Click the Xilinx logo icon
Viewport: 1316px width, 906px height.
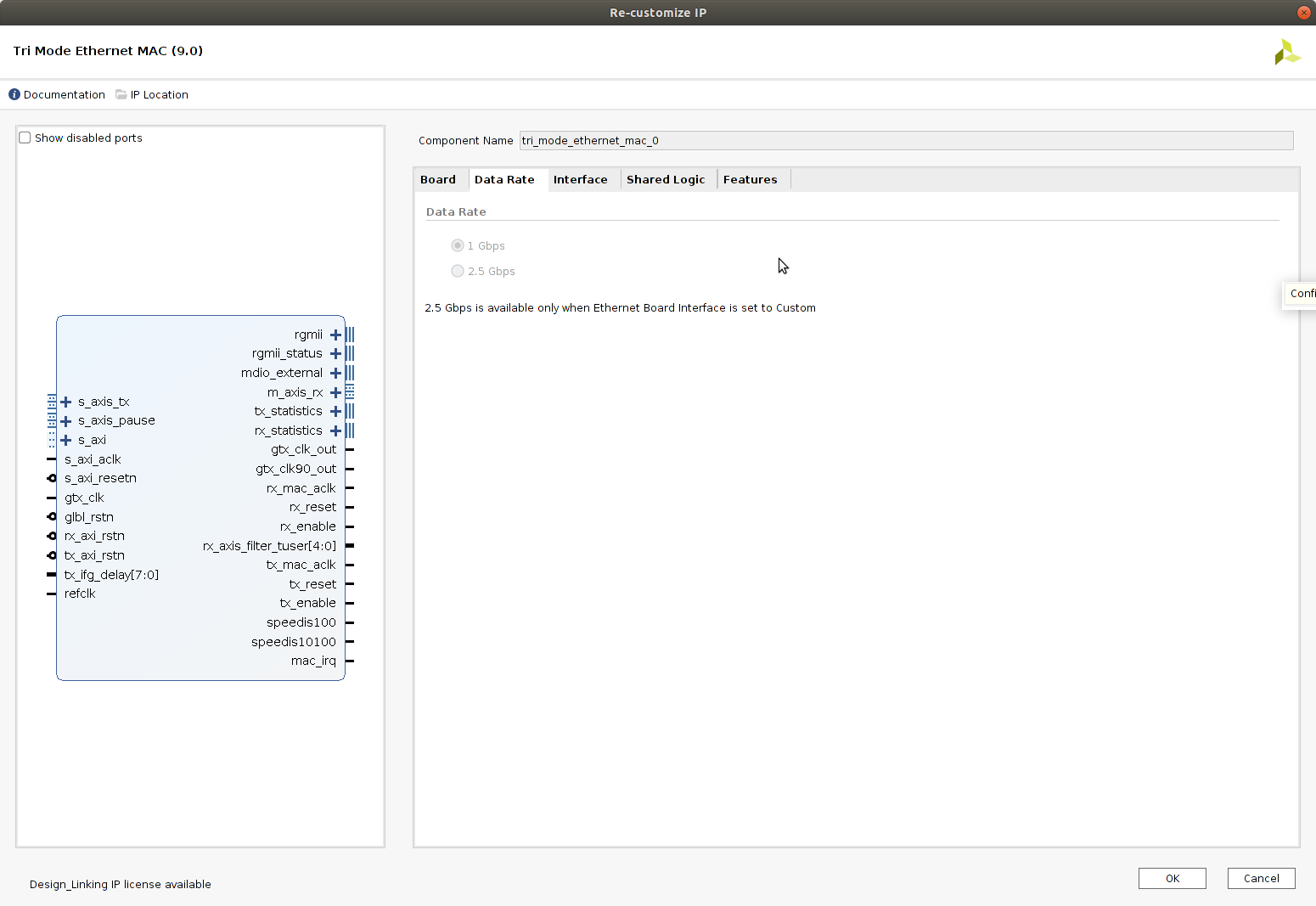[x=1287, y=52]
